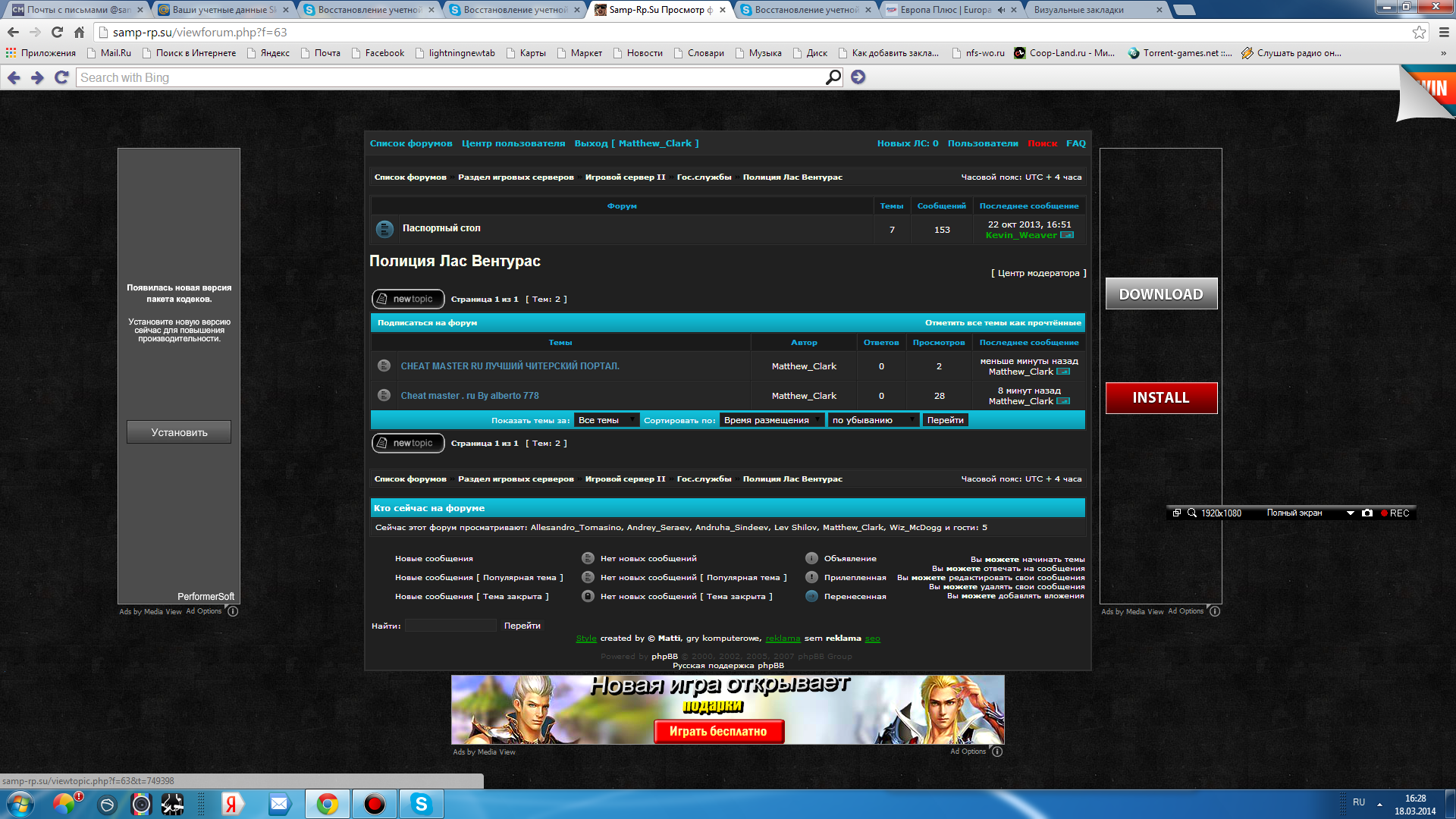Bookmark this page with the star icon

1419,32
